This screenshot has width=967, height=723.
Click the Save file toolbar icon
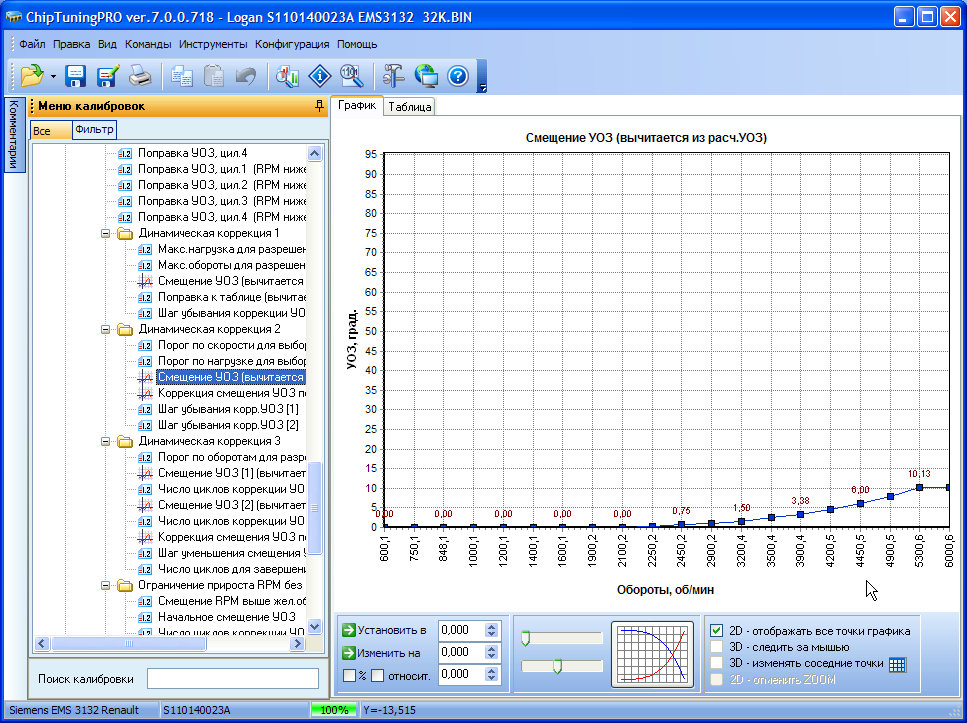click(76, 76)
